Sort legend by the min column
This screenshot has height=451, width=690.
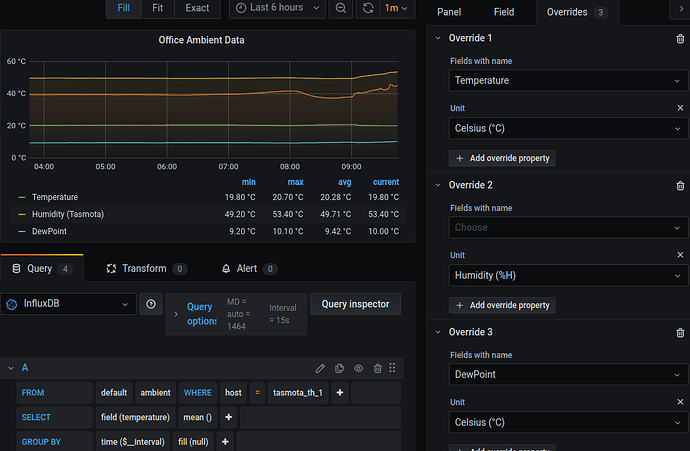[249, 182]
